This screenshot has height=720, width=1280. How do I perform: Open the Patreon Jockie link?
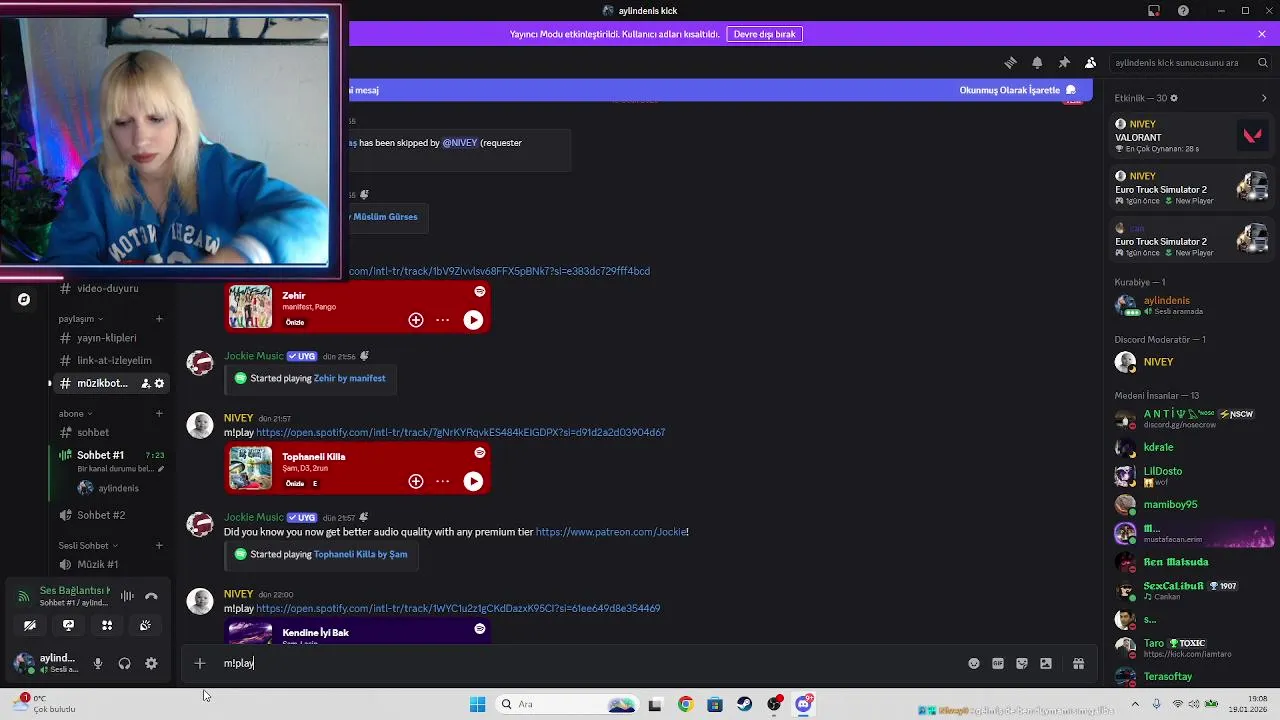pyautogui.click(x=611, y=532)
